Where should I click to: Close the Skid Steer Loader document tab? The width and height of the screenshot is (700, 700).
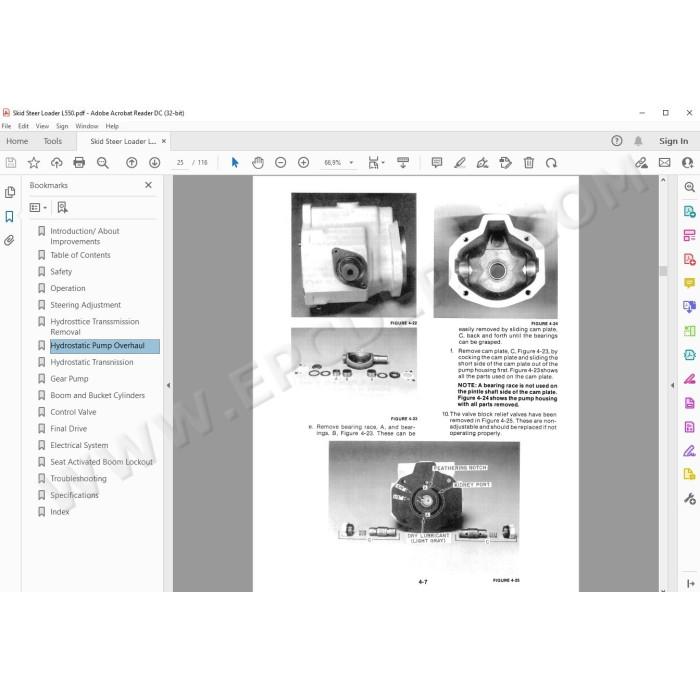164,141
